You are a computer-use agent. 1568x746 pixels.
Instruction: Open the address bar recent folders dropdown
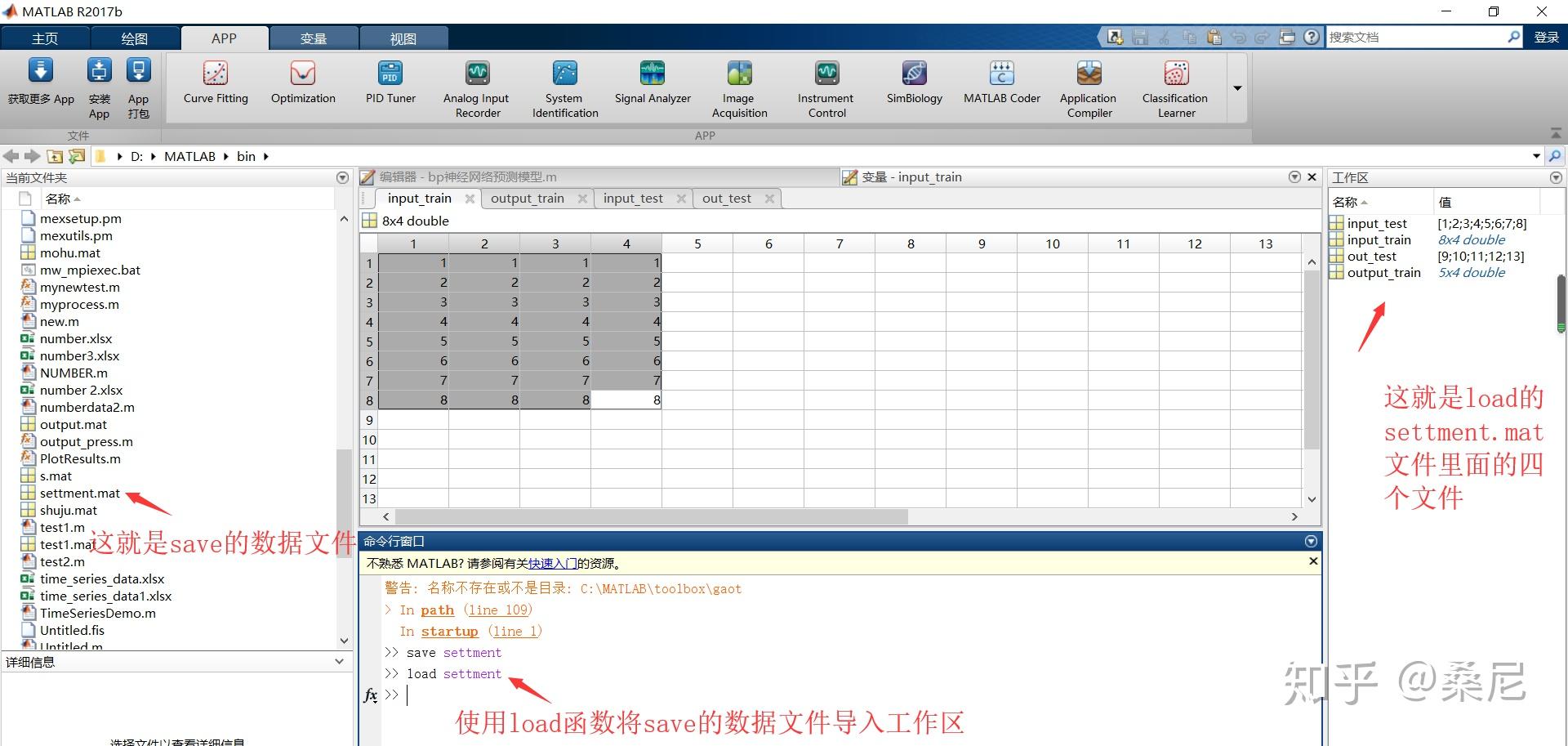coord(1535,156)
